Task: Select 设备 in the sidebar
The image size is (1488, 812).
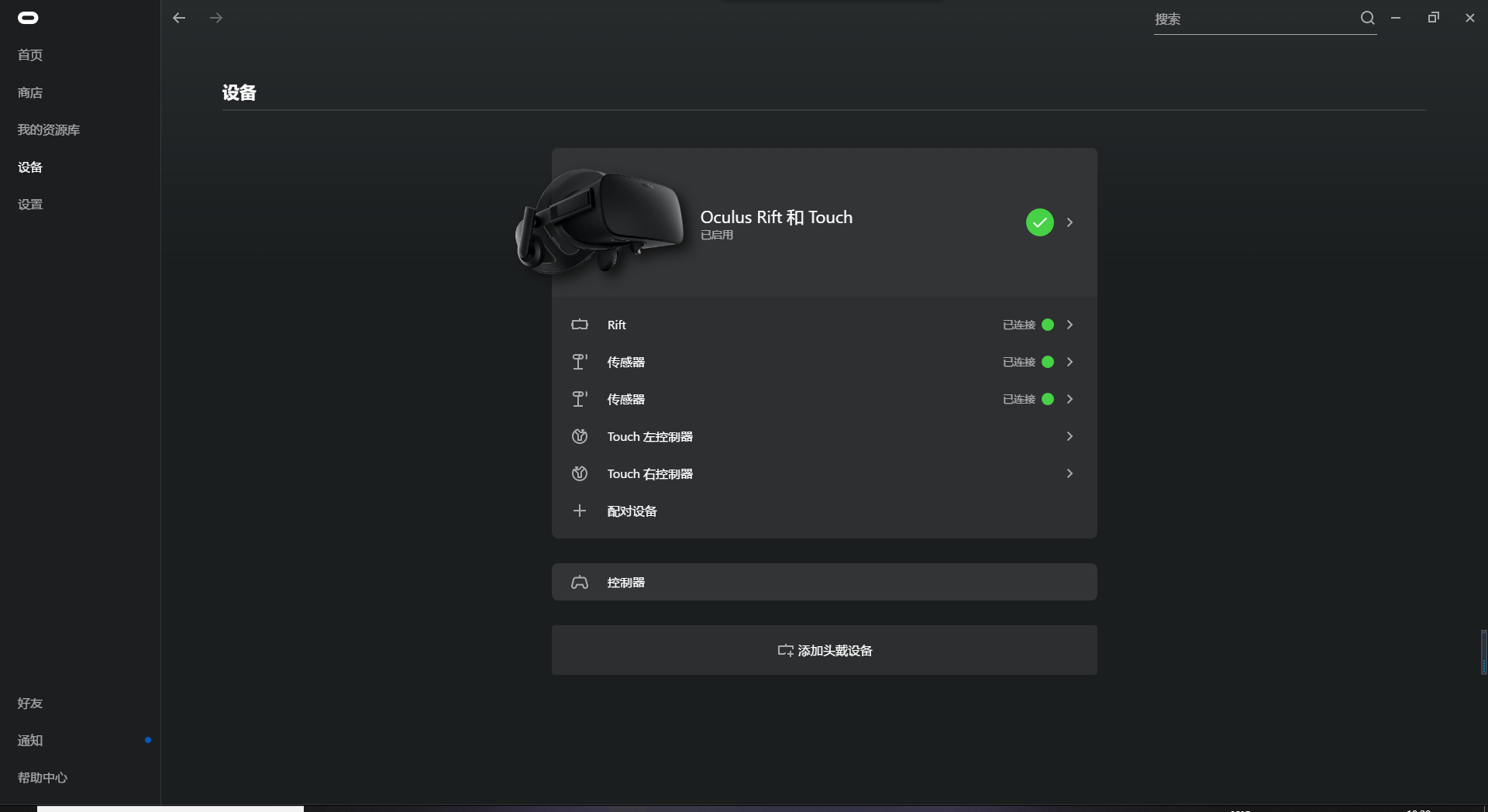Action: coord(30,167)
